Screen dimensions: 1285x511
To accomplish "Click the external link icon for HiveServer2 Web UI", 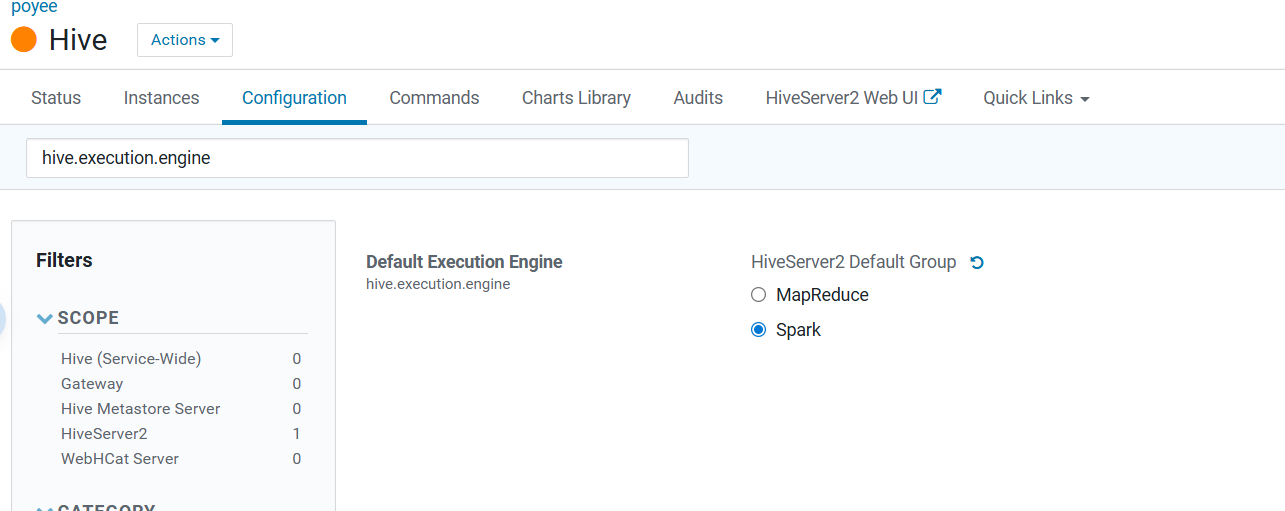I will (932, 97).
